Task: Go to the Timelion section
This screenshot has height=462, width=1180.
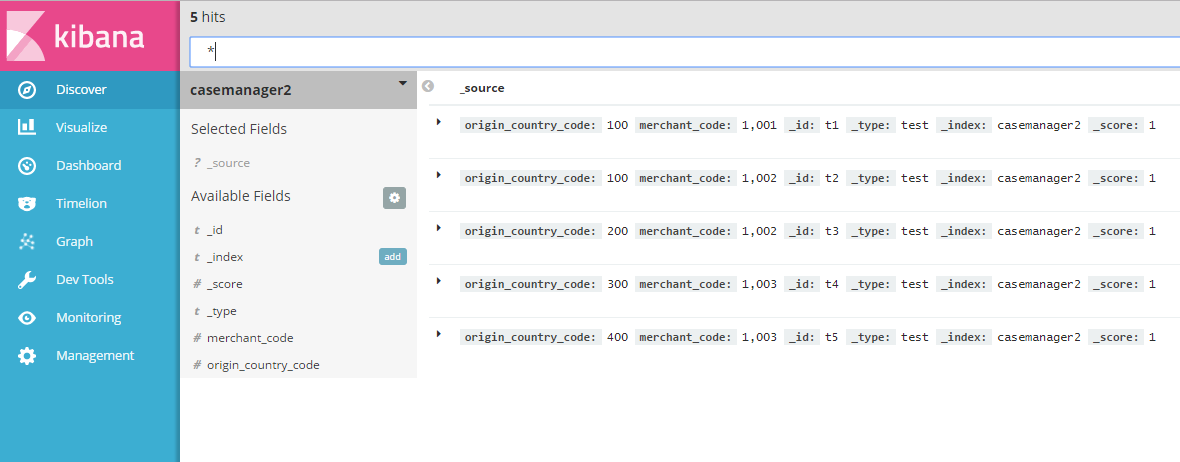Action: pos(81,203)
